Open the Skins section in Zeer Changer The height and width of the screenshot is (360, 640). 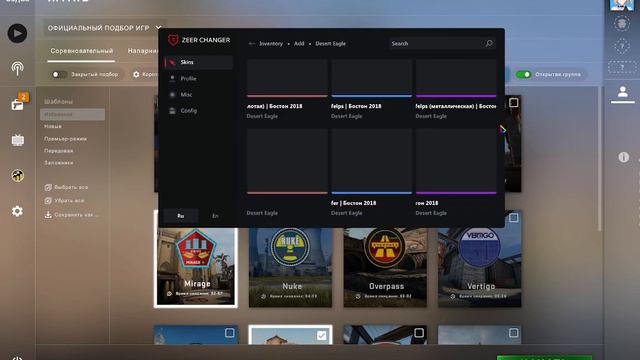point(198,62)
